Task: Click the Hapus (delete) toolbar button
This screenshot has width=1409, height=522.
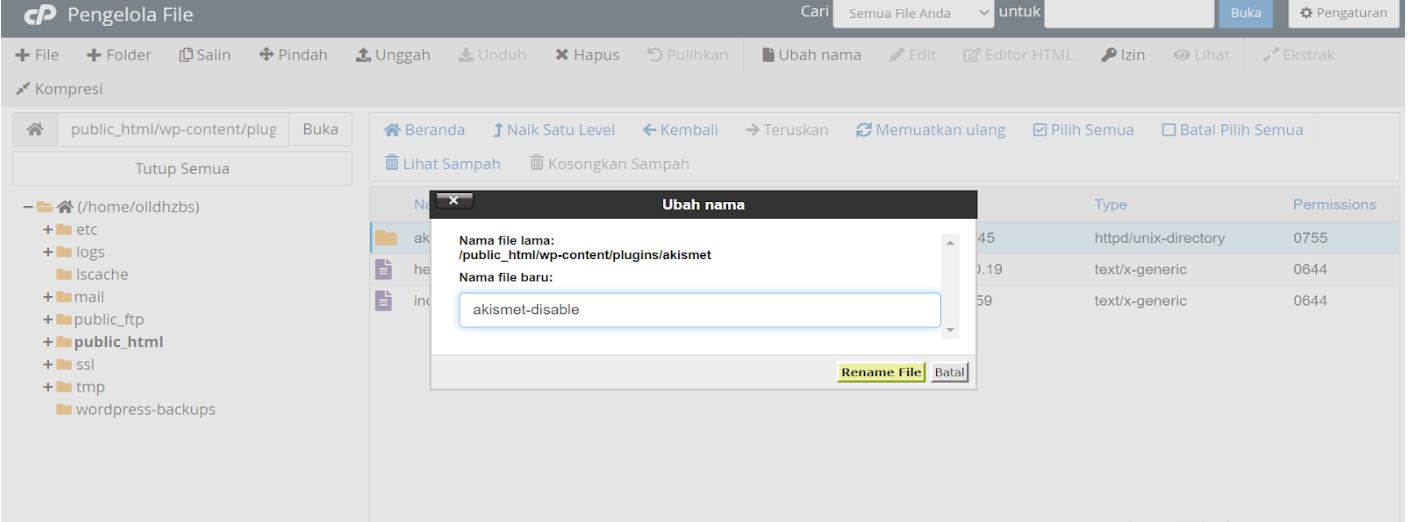Action: click(588, 53)
